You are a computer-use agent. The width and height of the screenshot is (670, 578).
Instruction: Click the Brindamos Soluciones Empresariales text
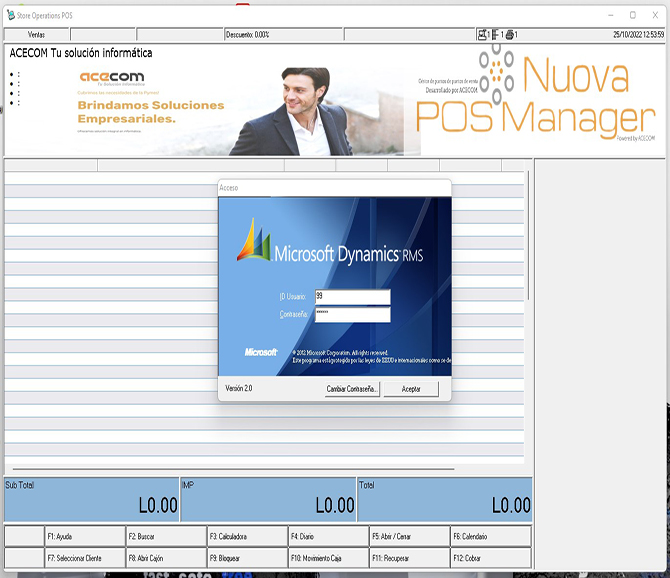tap(151, 112)
